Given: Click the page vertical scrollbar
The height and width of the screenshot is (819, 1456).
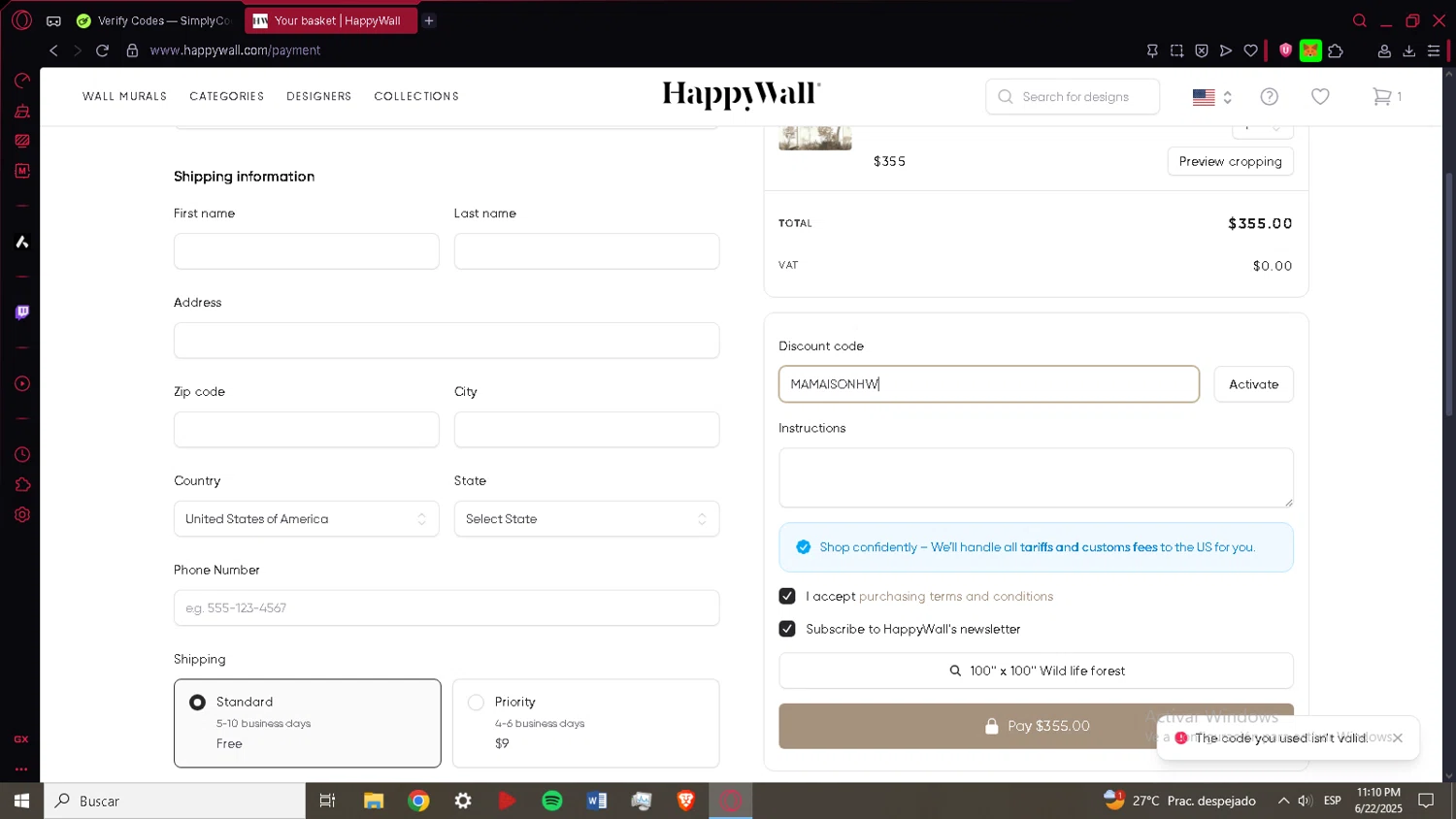Looking at the screenshot, I should point(1449,296).
